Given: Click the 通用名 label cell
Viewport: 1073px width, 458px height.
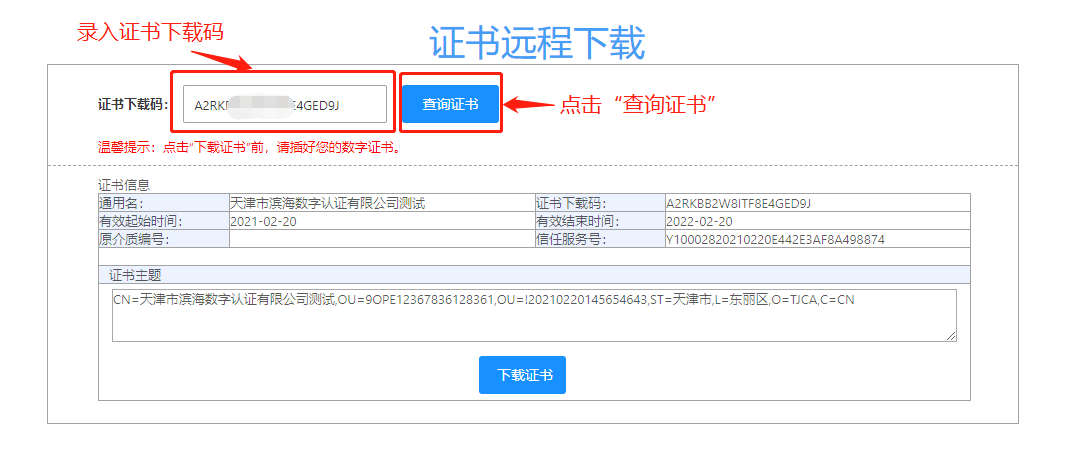Looking at the screenshot, I should 164,203.
